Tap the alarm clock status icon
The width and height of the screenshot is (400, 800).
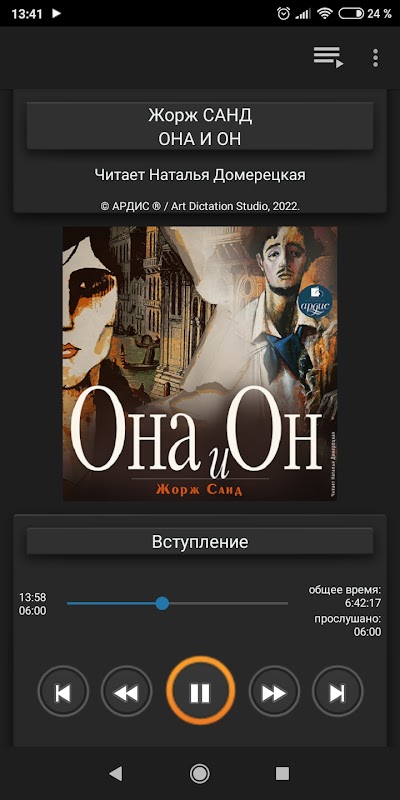(x=283, y=14)
